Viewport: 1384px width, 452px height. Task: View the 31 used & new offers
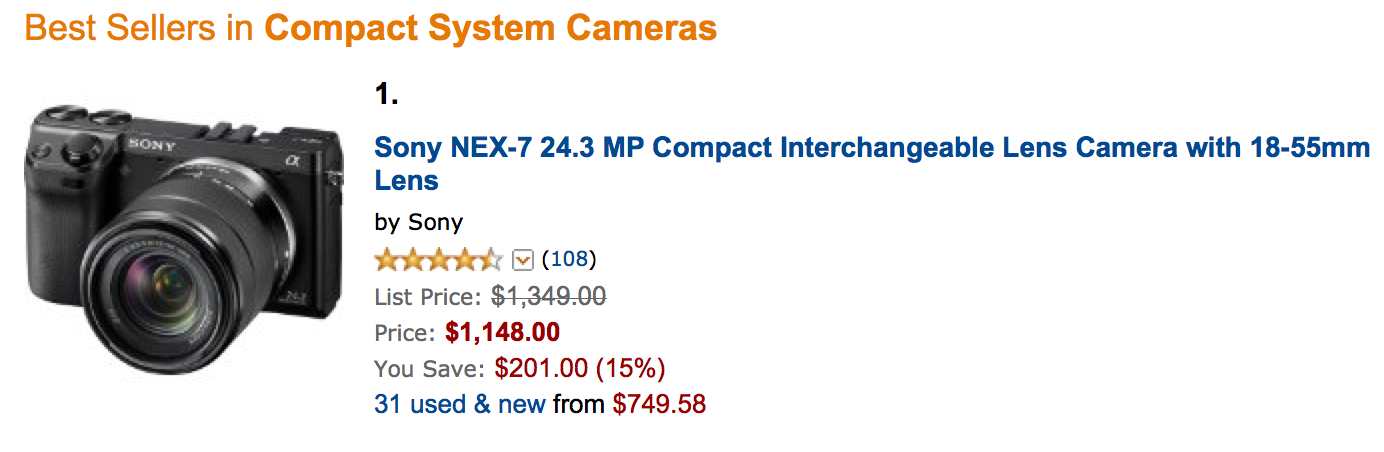point(460,404)
